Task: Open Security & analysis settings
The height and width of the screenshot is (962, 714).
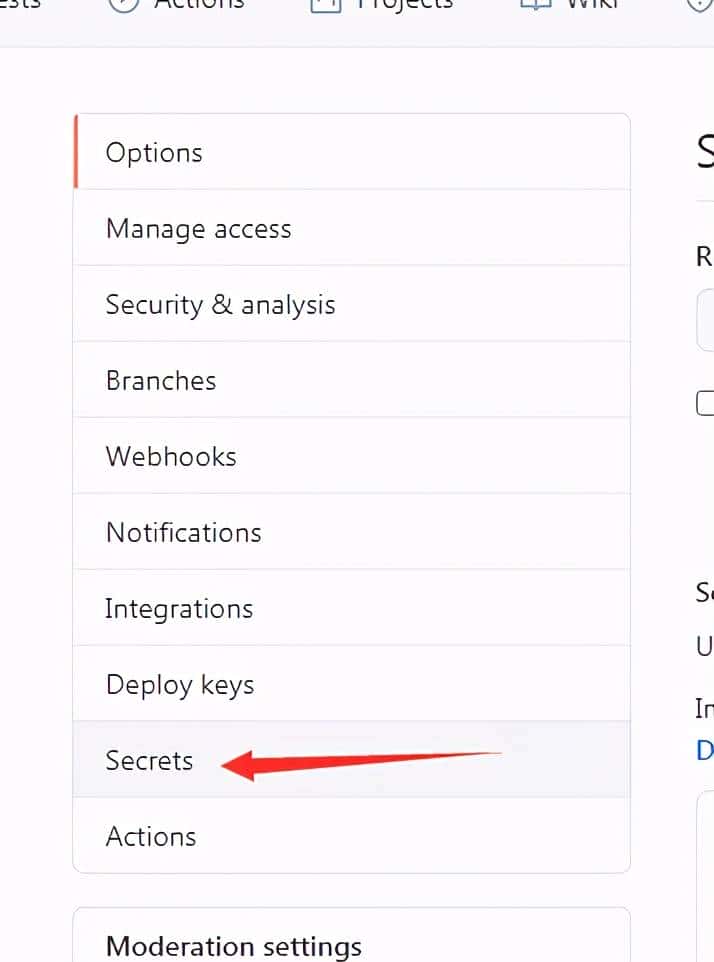Action: [220, 304]
